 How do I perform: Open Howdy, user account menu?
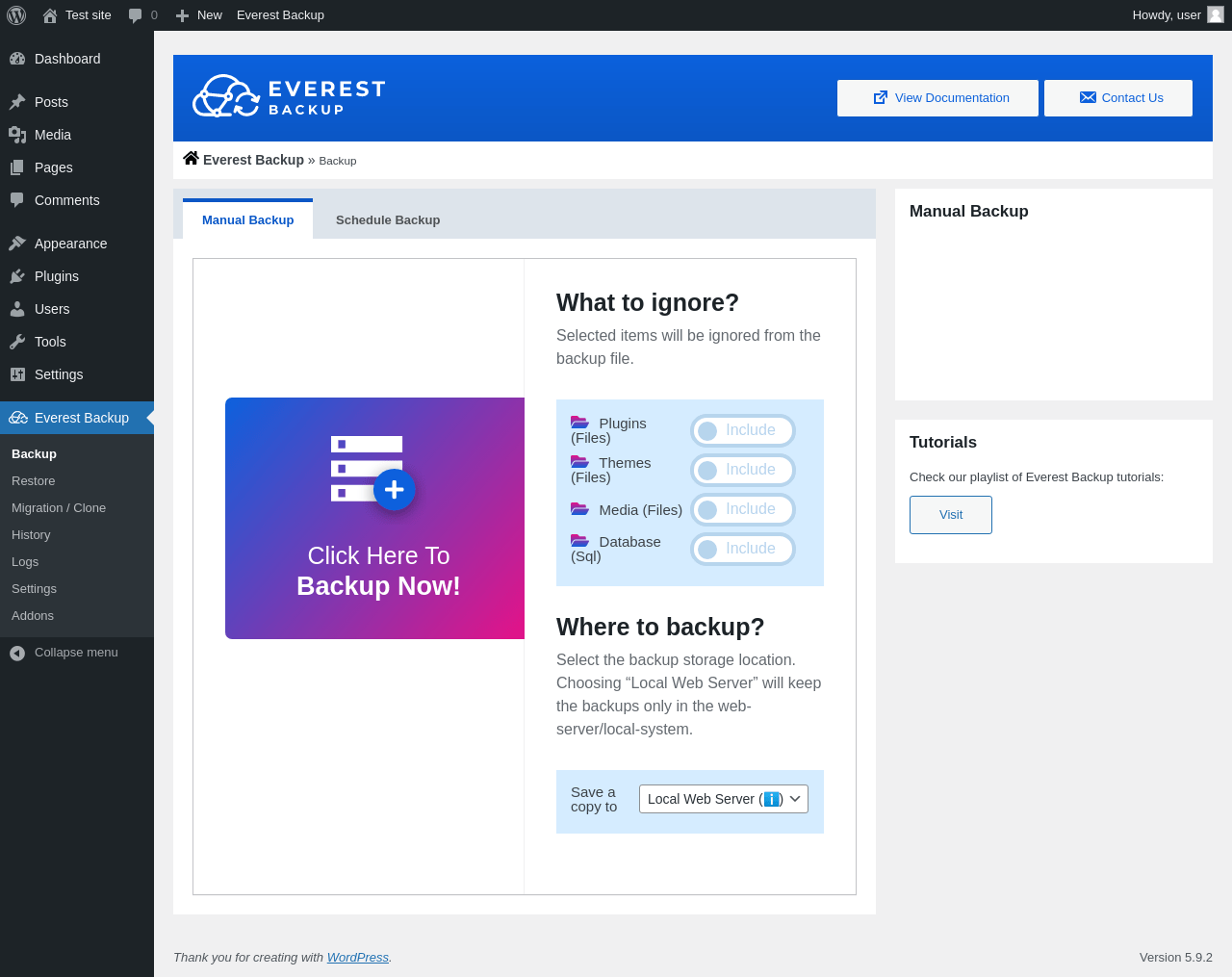(x=1177, y=15)
